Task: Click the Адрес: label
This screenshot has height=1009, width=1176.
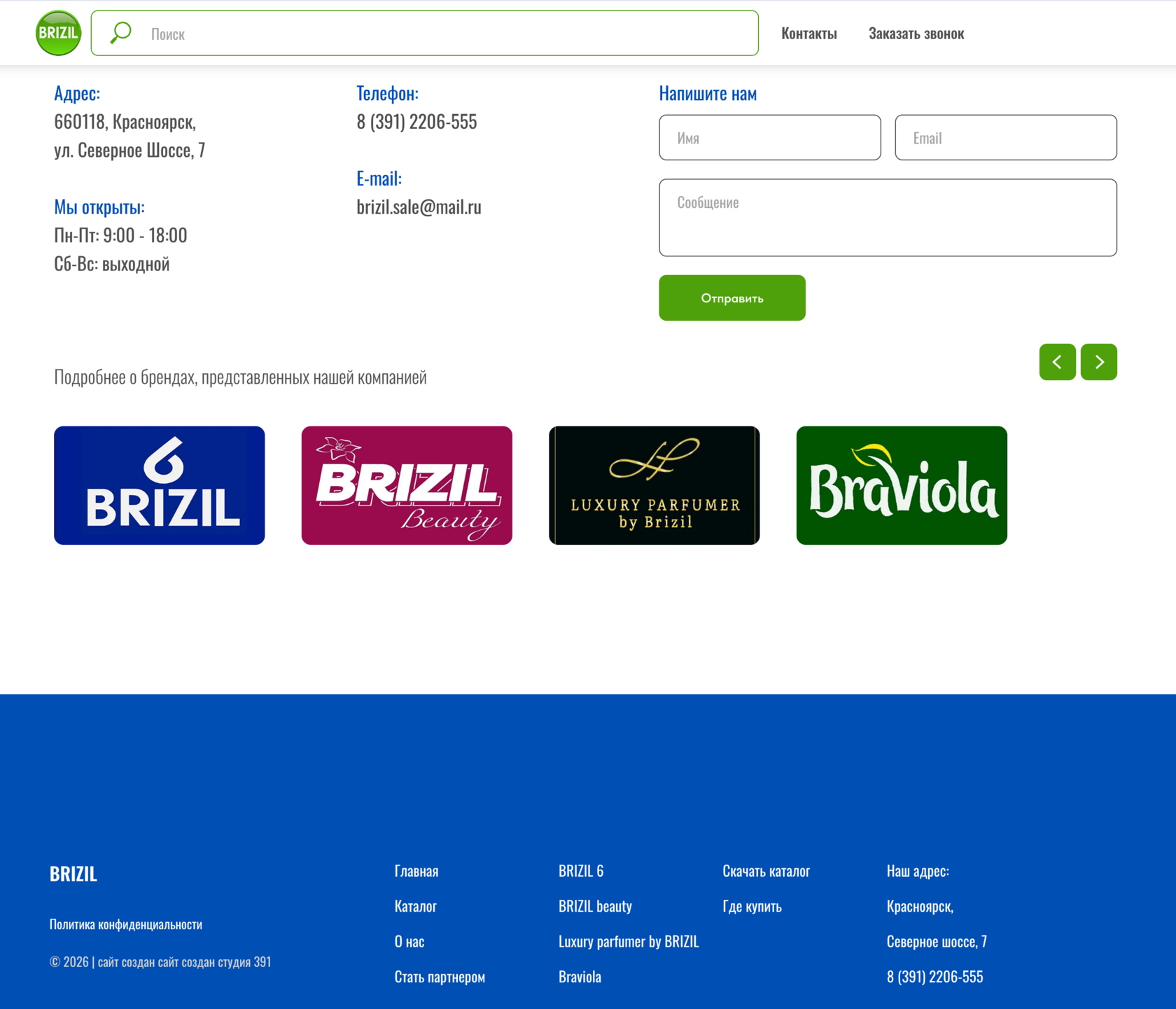Action: (77, 93)
